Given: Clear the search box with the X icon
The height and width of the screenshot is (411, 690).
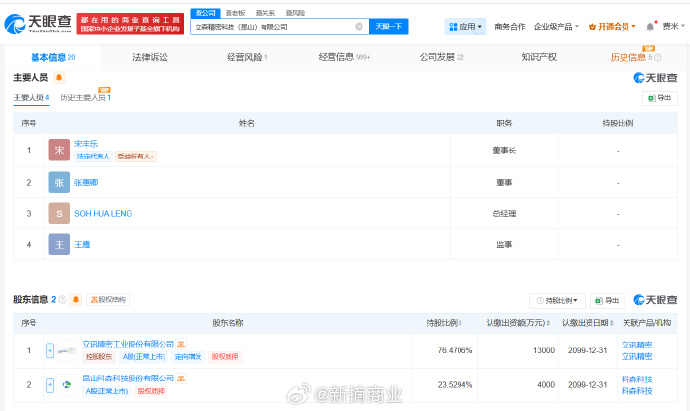Looking at the screenshot, I should 359,27.
